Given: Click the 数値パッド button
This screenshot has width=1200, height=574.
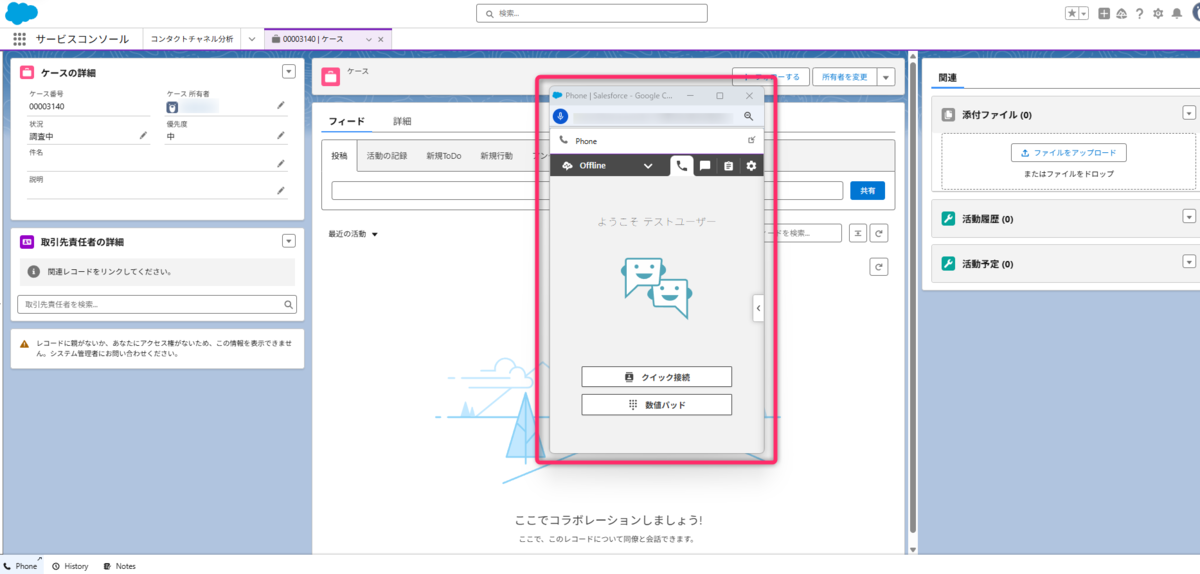Looking at the screenshot, I should (x=656, y=404).
